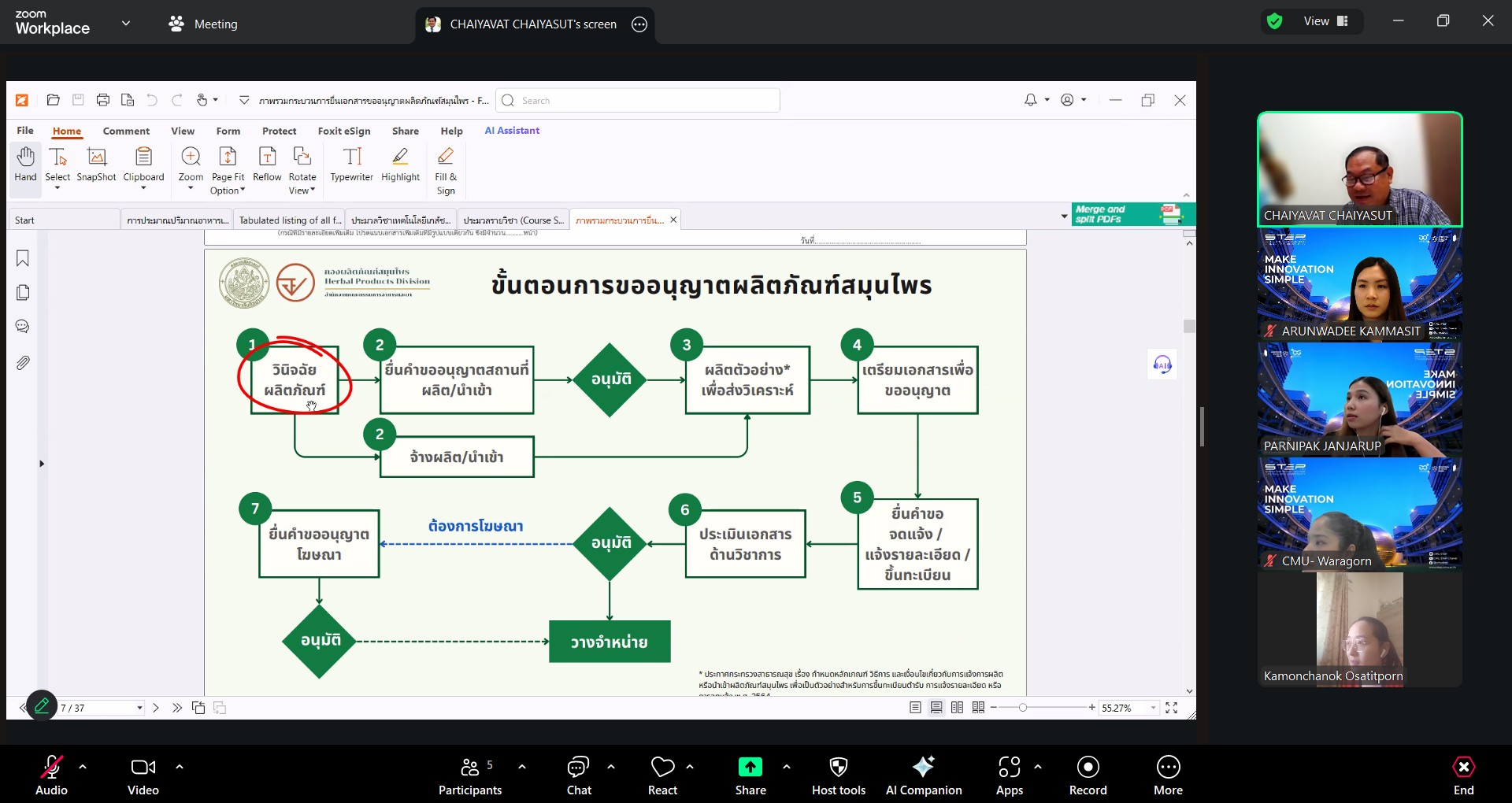The height and width of the screenshot is (803, 1512).
Task: Open the Apps panel
Action: [1009, 775]
